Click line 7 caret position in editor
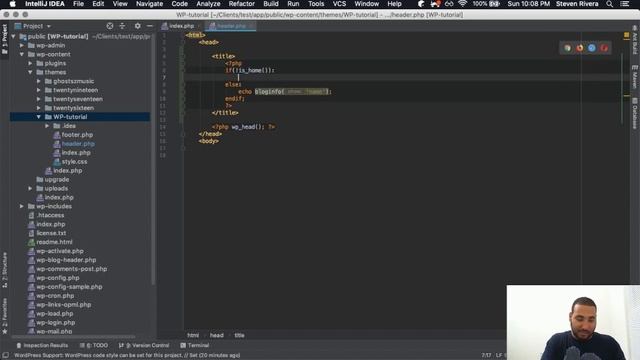The width and height of the screenshot is (640, 360). coord(239,77)
